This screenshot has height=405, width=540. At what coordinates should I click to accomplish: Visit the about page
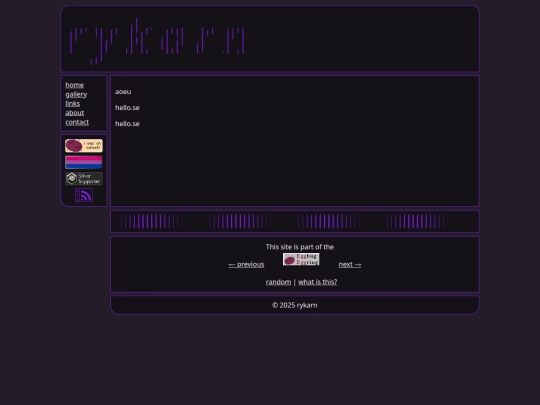[75, 113]
